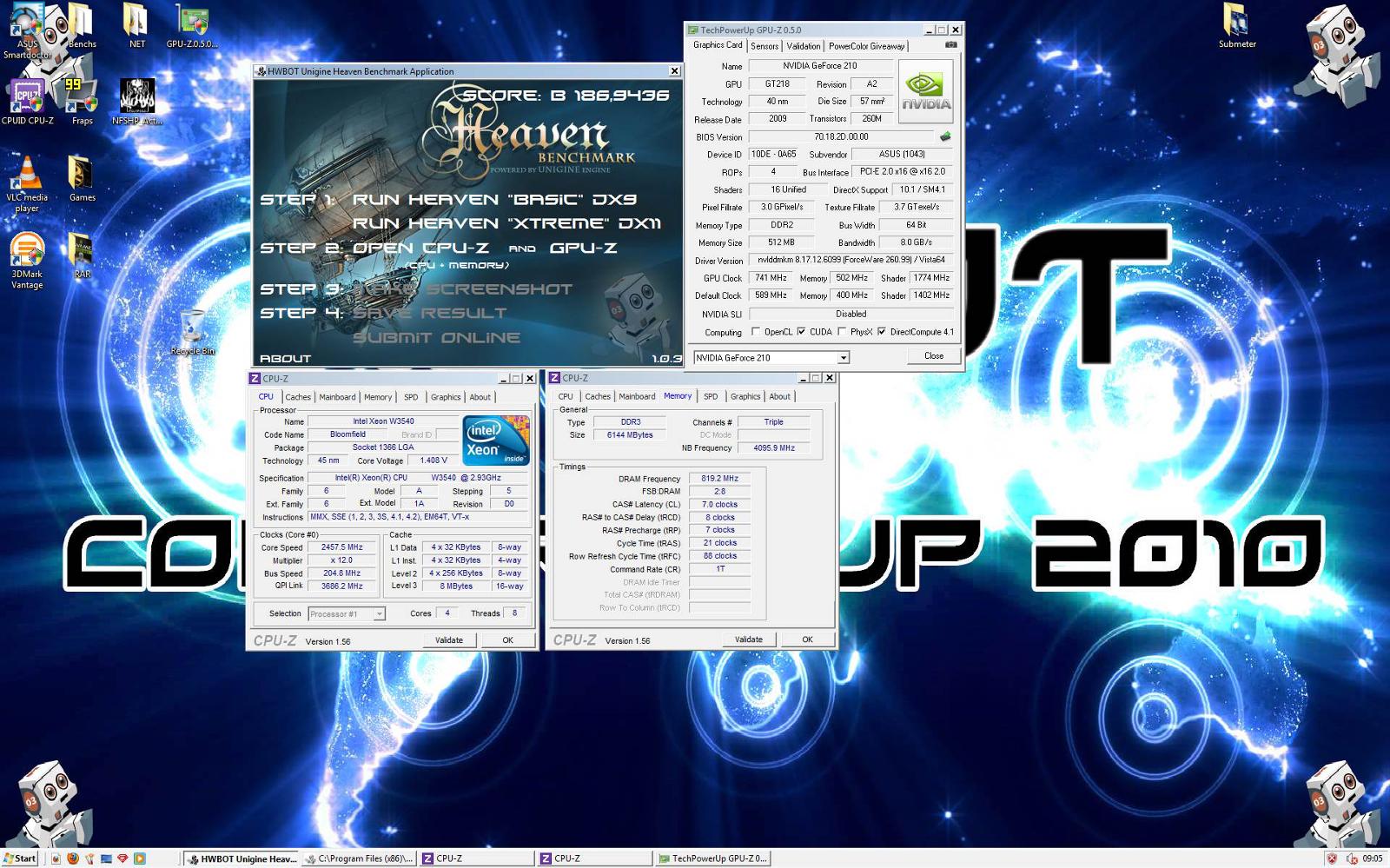Click Show Desktop quick launch icon
Viewport: 1390px width, 868px height.
(106, 858)
